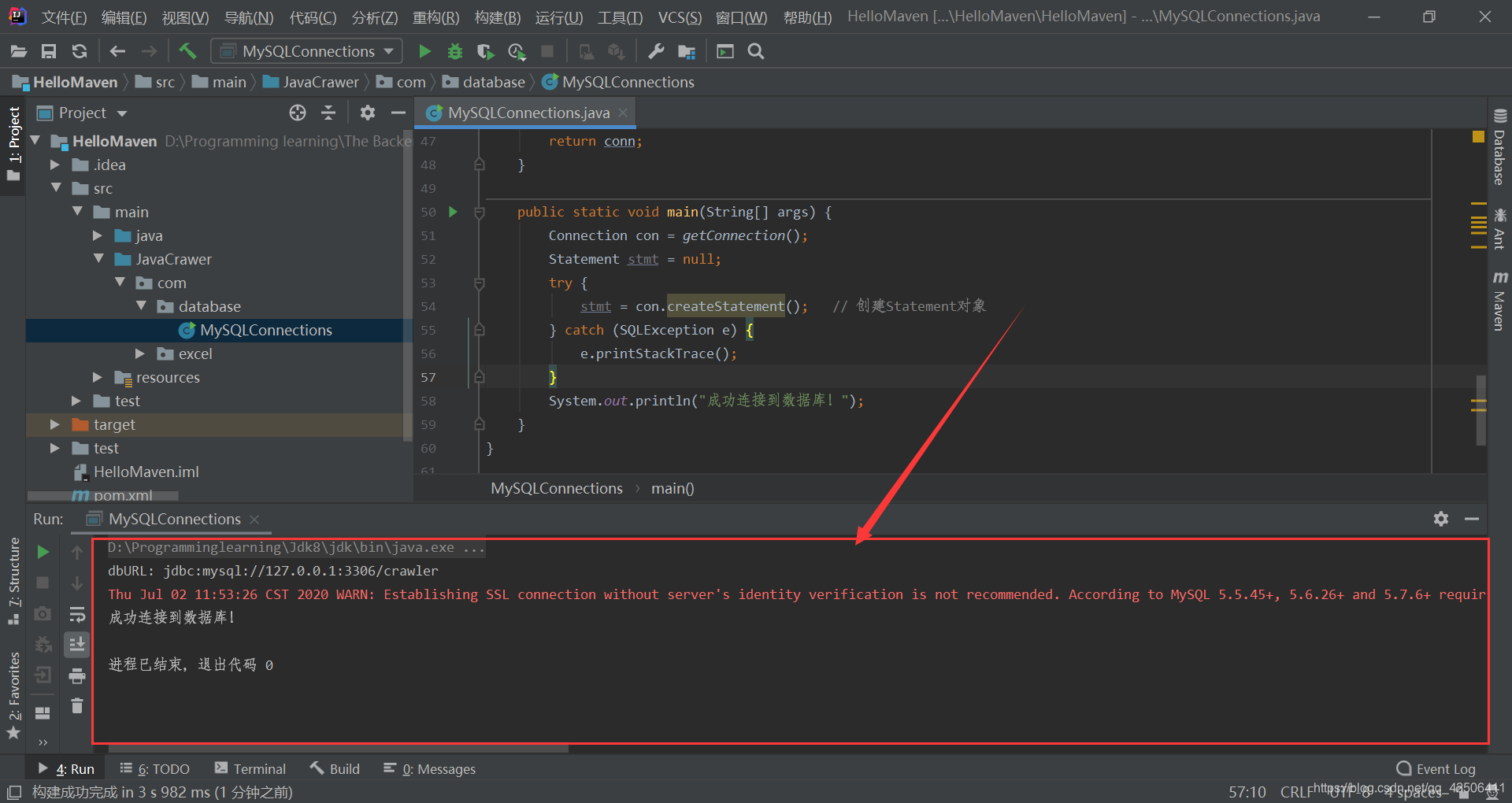The height and width of the screenshot is (803, 1512).
Task: Open the Build tool window
Action: coord(335,769)
